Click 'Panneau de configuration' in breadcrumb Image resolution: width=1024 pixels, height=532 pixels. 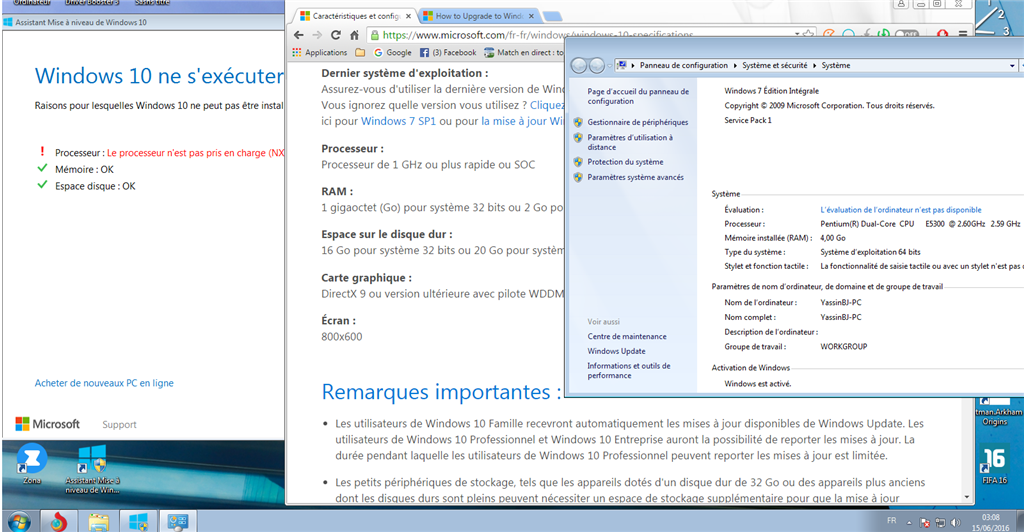pyautogui.click(x=683, y=65)
